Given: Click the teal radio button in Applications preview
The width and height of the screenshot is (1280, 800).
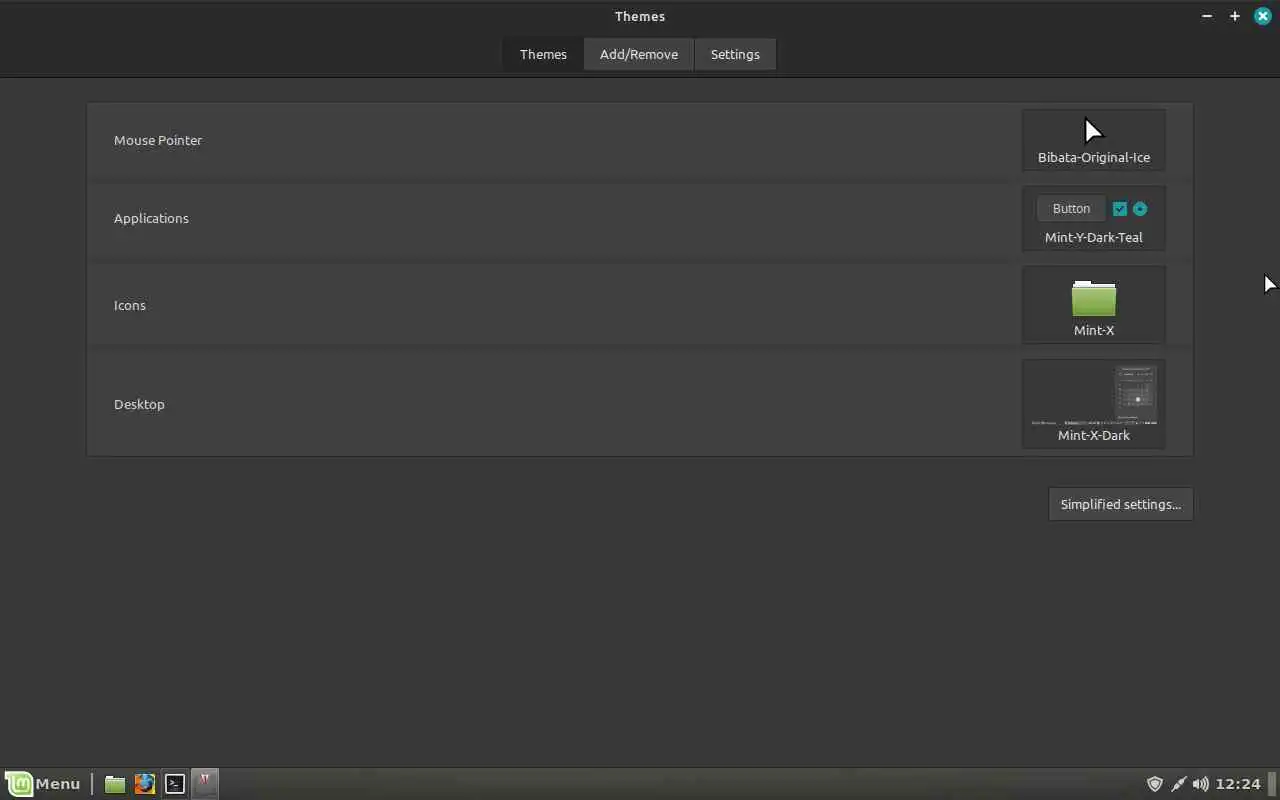Looking at the screenshot, I should click(x=1140, y=209).
